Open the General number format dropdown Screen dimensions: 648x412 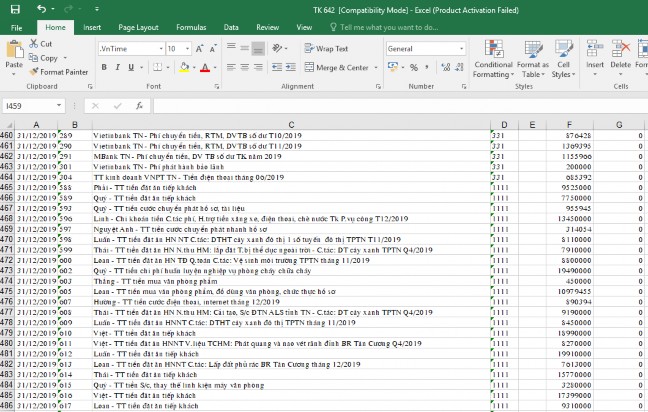coord(462,48)
